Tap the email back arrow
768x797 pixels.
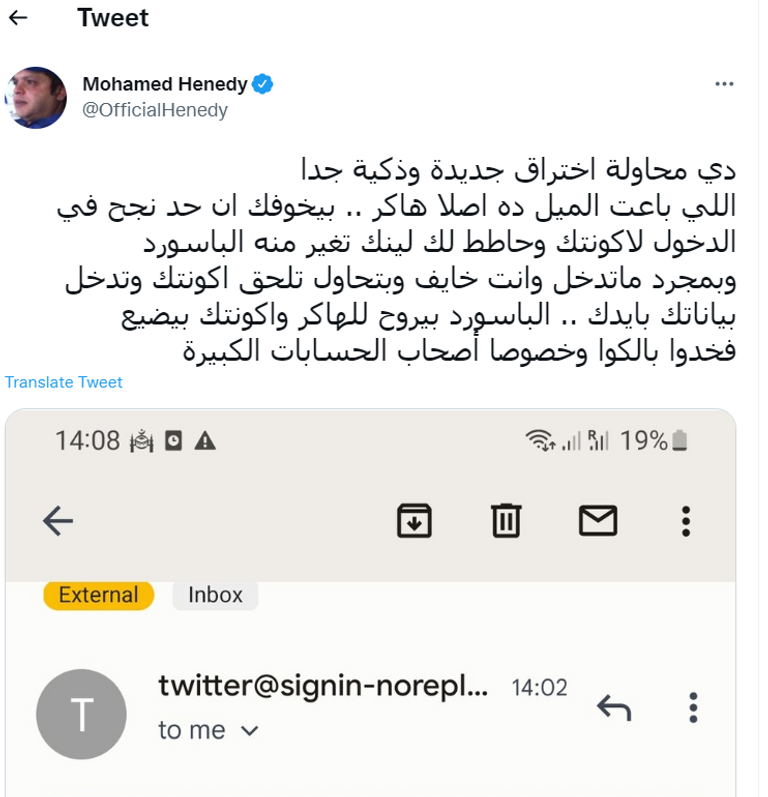point(58,520)
